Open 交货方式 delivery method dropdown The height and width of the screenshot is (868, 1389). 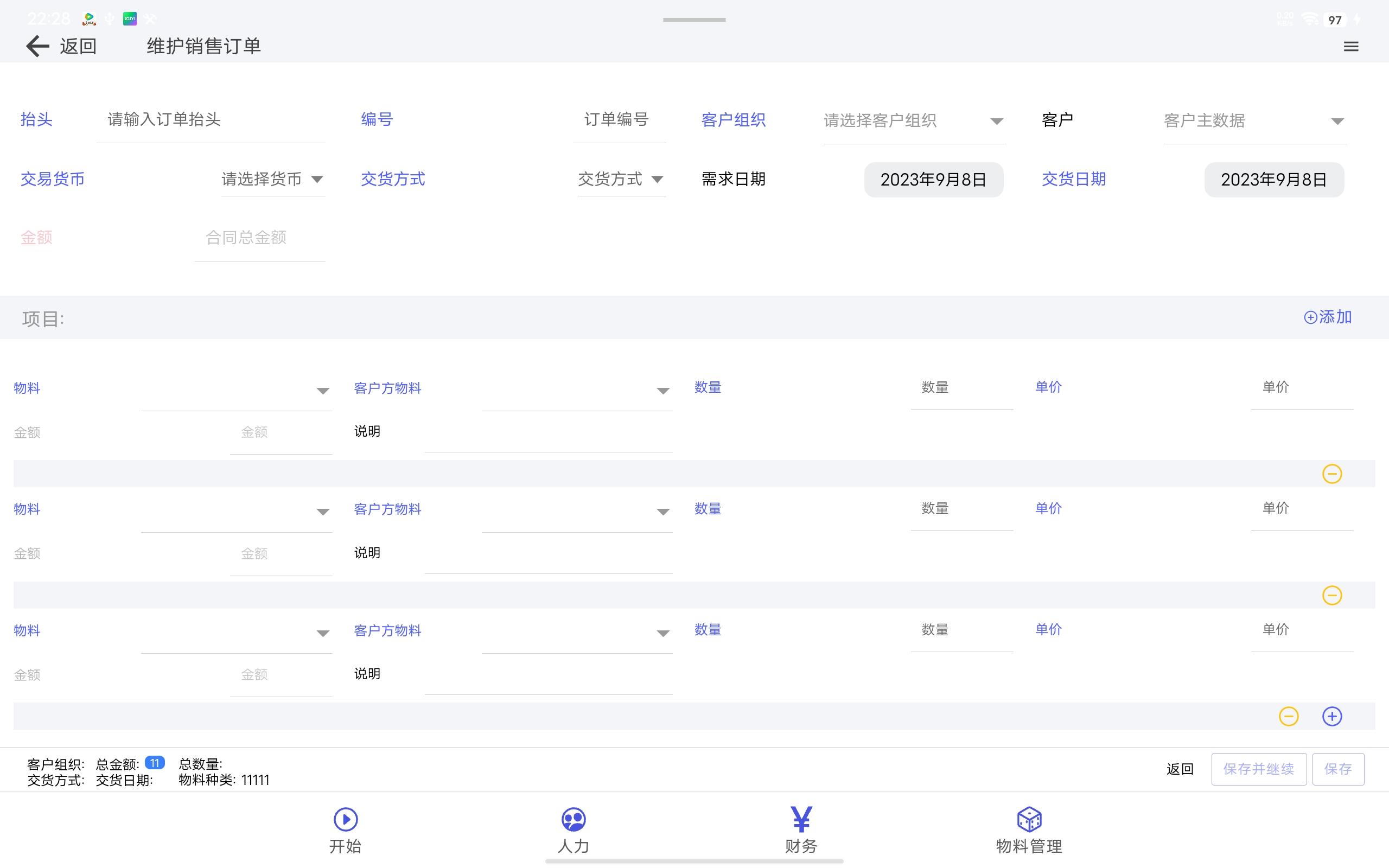click(621, 179)
